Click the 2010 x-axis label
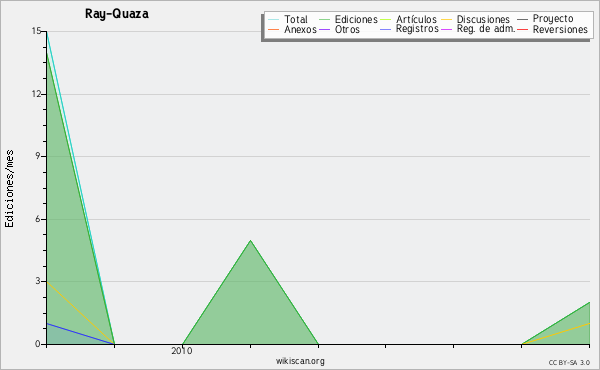 [x=182, y=351]
